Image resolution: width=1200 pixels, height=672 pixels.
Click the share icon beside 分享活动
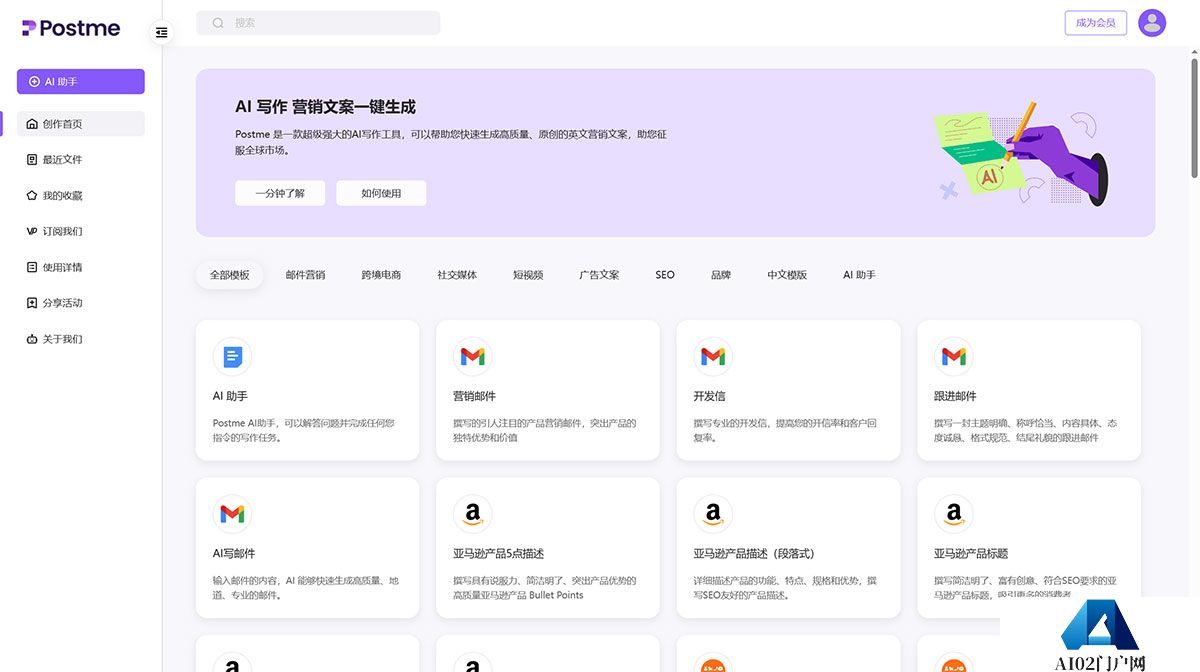[x=32, y=303]
